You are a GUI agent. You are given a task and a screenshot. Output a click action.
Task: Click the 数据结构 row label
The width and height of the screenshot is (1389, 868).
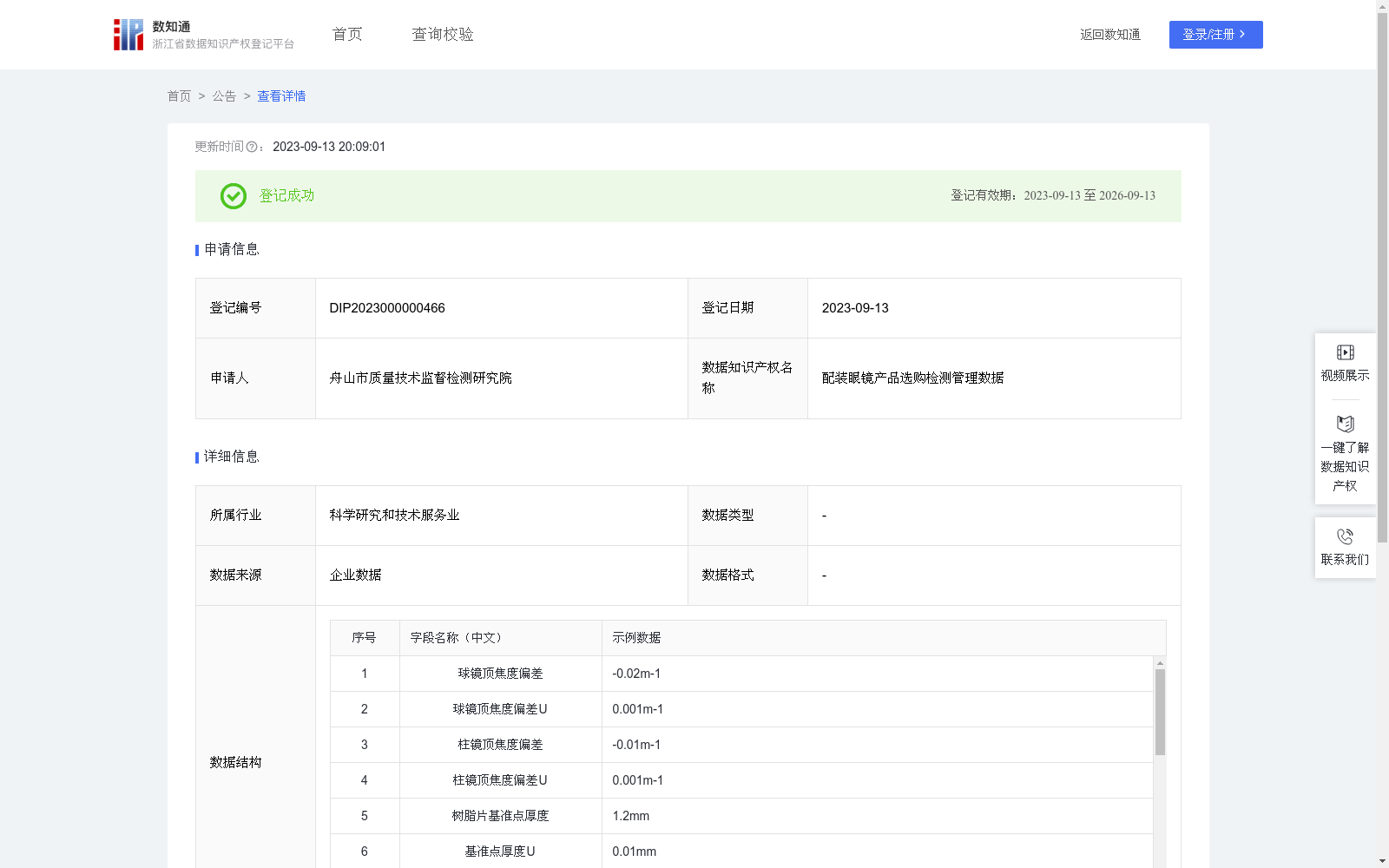click(x=235, y=763)
